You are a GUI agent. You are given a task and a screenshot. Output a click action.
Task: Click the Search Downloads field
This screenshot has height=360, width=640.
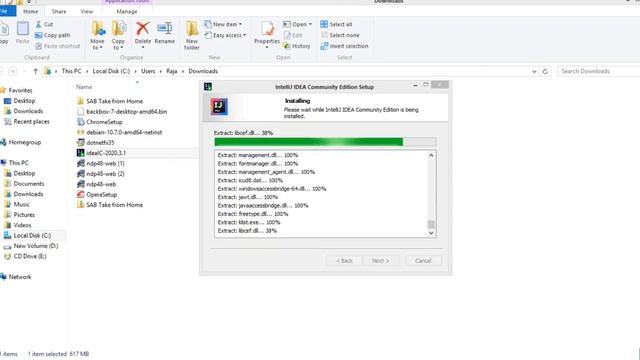(598, 71)
